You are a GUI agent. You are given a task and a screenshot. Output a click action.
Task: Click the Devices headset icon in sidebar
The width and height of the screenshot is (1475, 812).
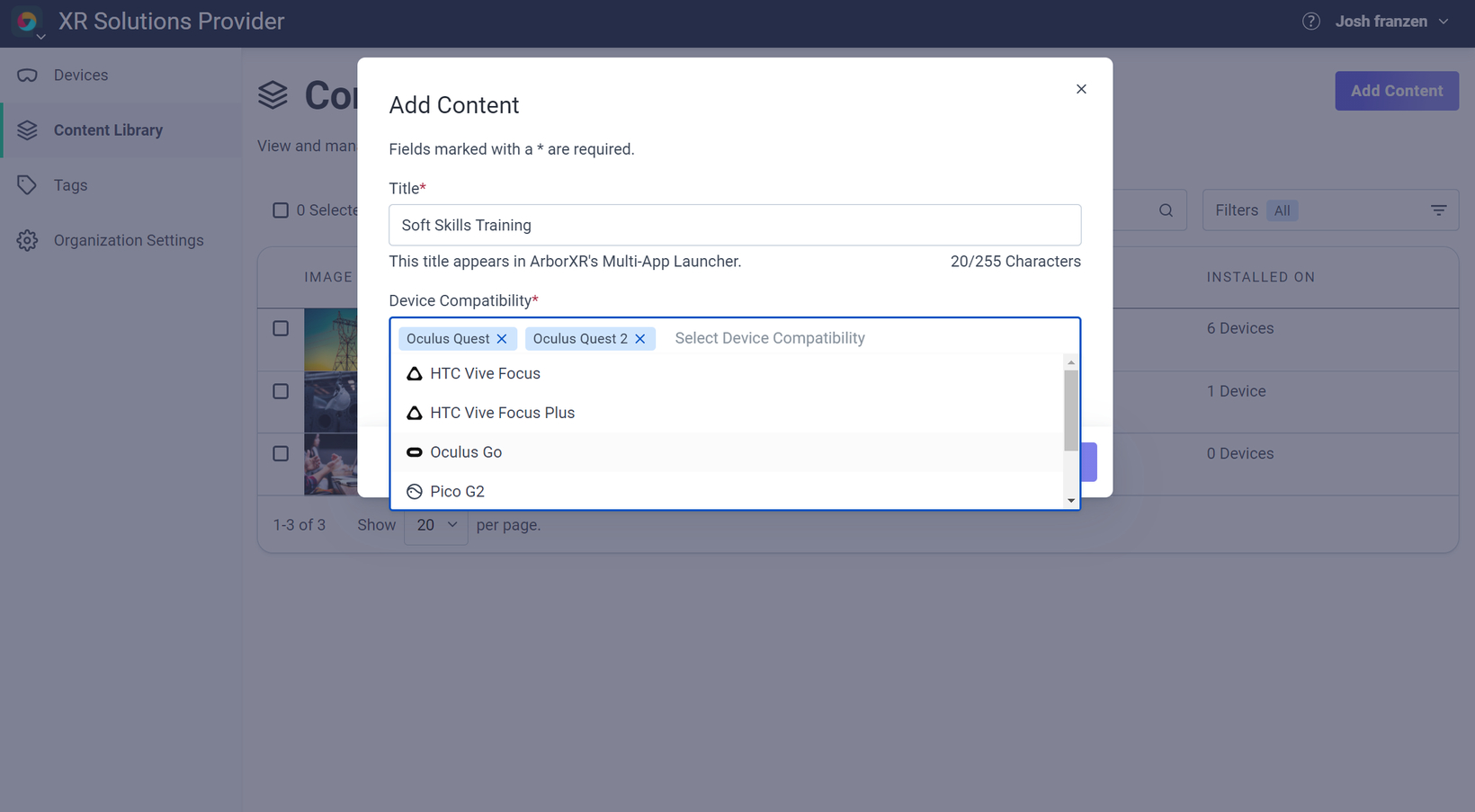[27, 76]
